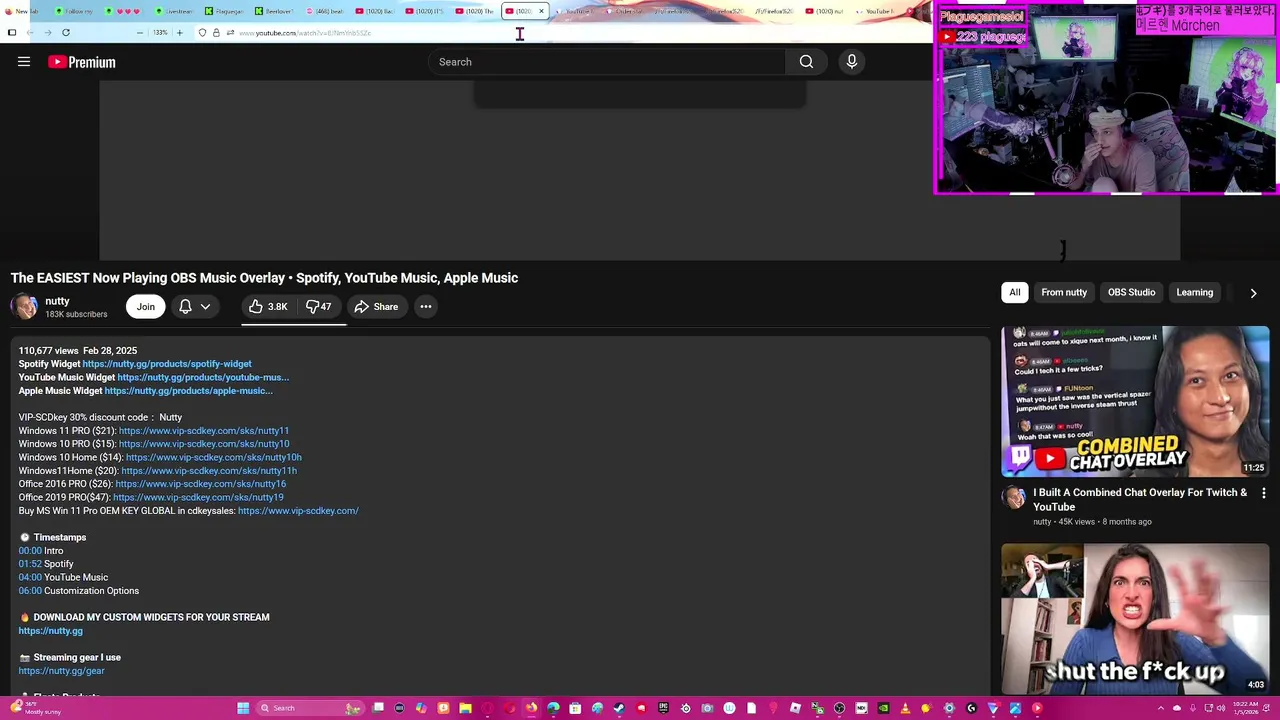Open the 'shut the f*ck up' video thumbnail
1280x720 pixels.
(x=1135, y=619)
